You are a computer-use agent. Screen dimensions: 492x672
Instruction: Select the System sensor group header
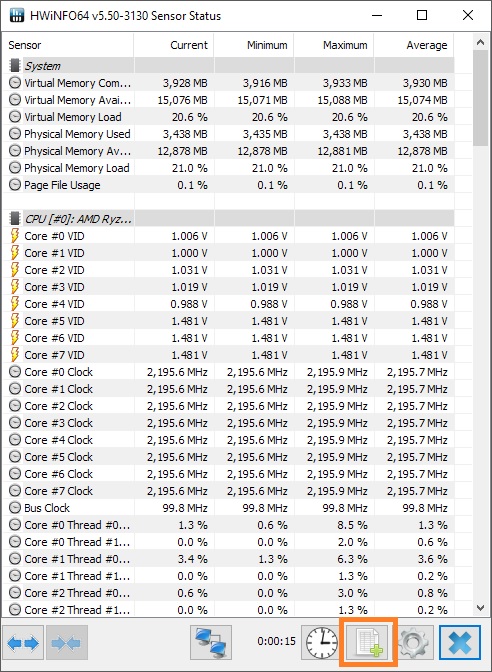228,66
